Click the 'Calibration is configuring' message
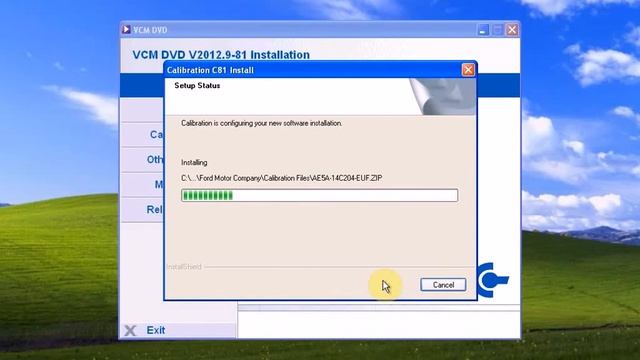Image resolution: width=640 pixels, height=360 pixels. 262,123
